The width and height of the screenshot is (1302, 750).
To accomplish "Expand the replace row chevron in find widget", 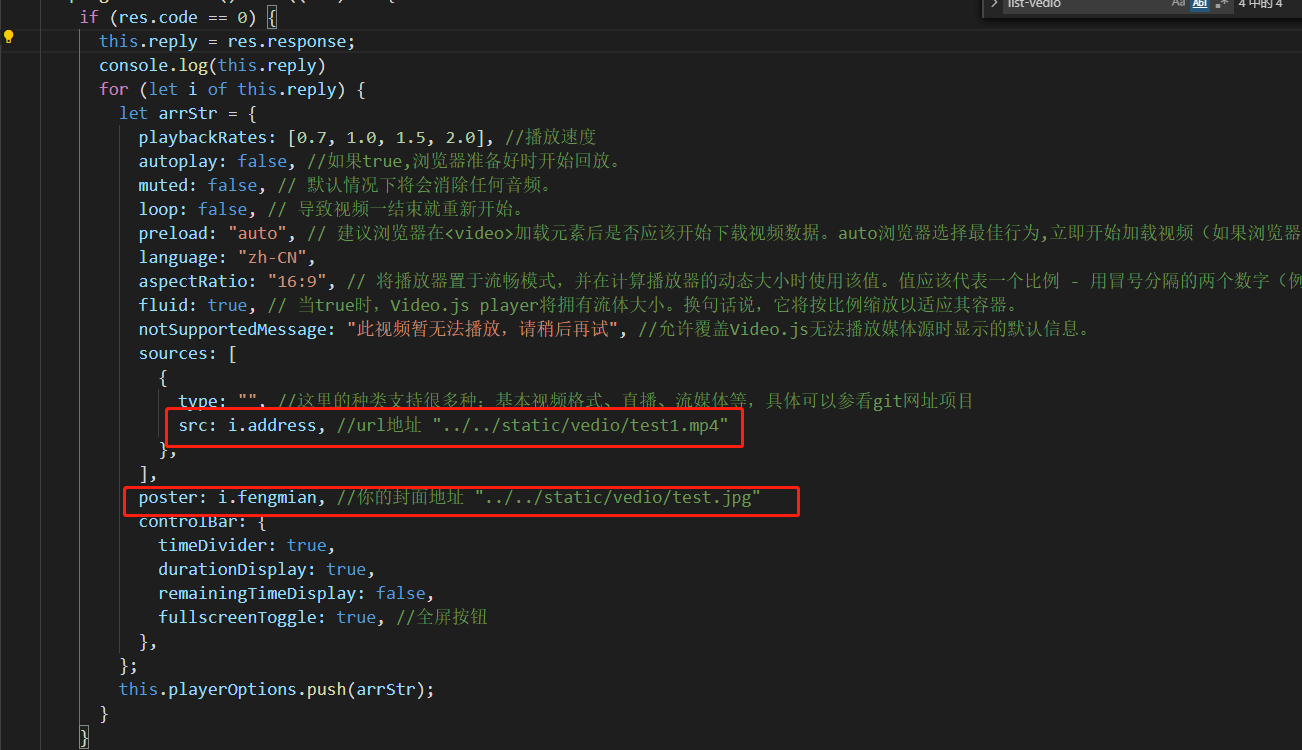I will tap(994, 4).
